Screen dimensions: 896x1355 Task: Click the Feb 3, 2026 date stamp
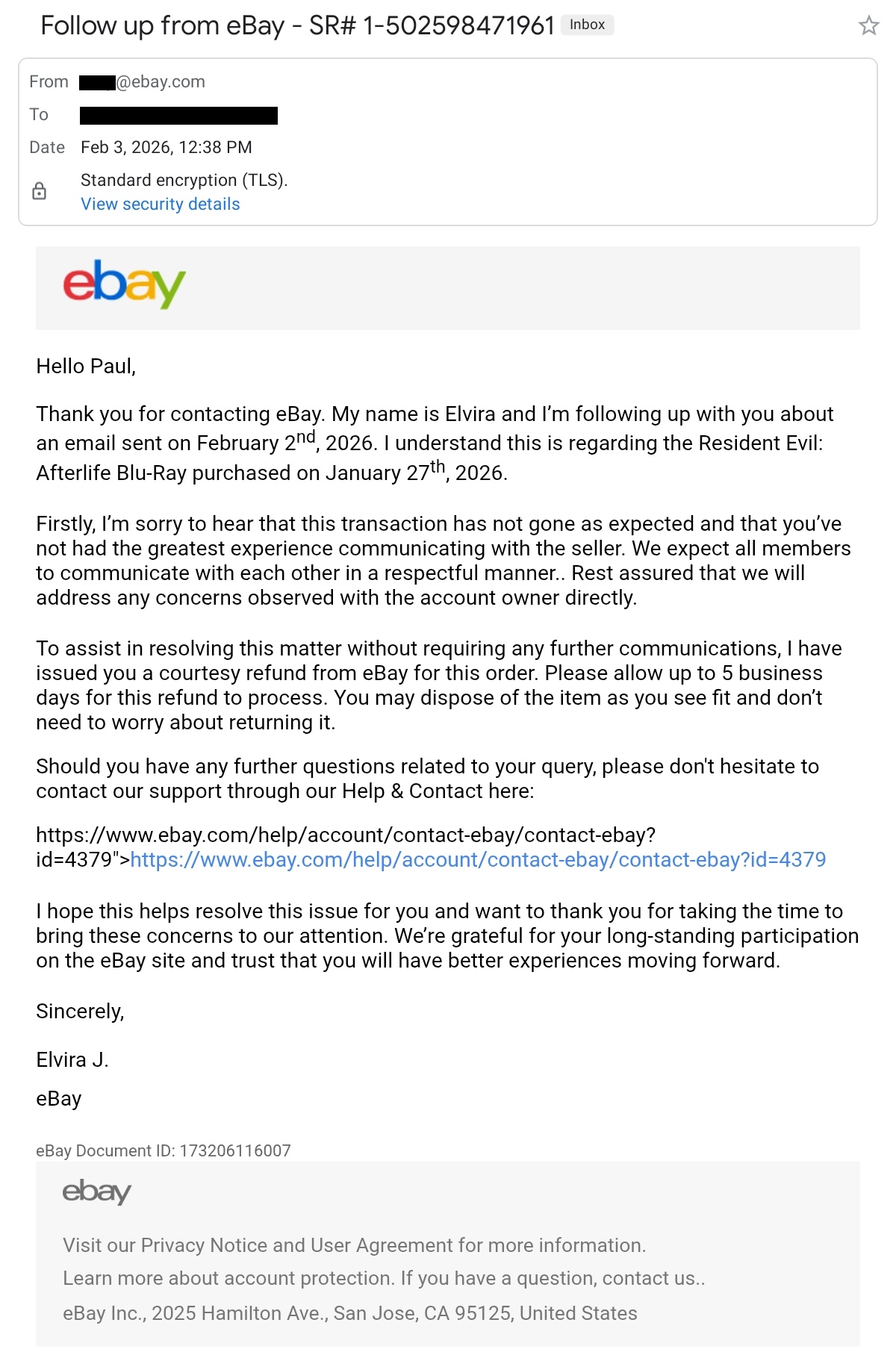click(166, 147)
